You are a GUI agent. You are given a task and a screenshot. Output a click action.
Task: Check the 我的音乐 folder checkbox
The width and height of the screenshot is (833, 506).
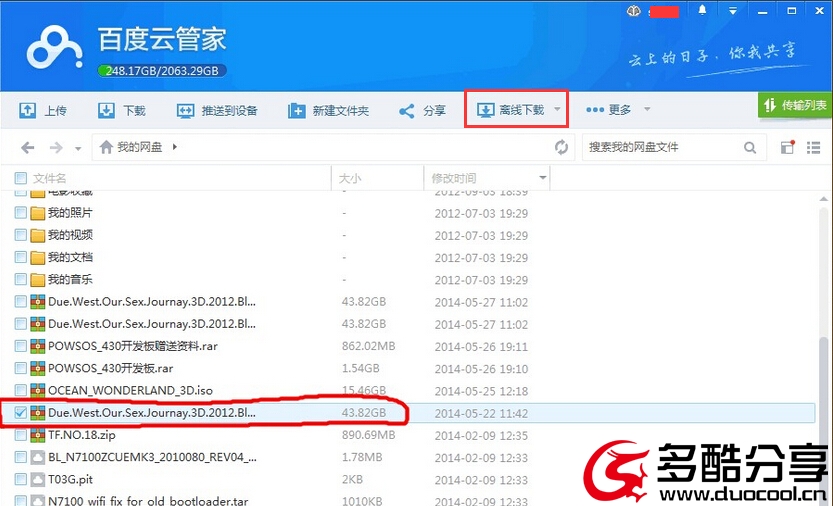pos(20,280)
